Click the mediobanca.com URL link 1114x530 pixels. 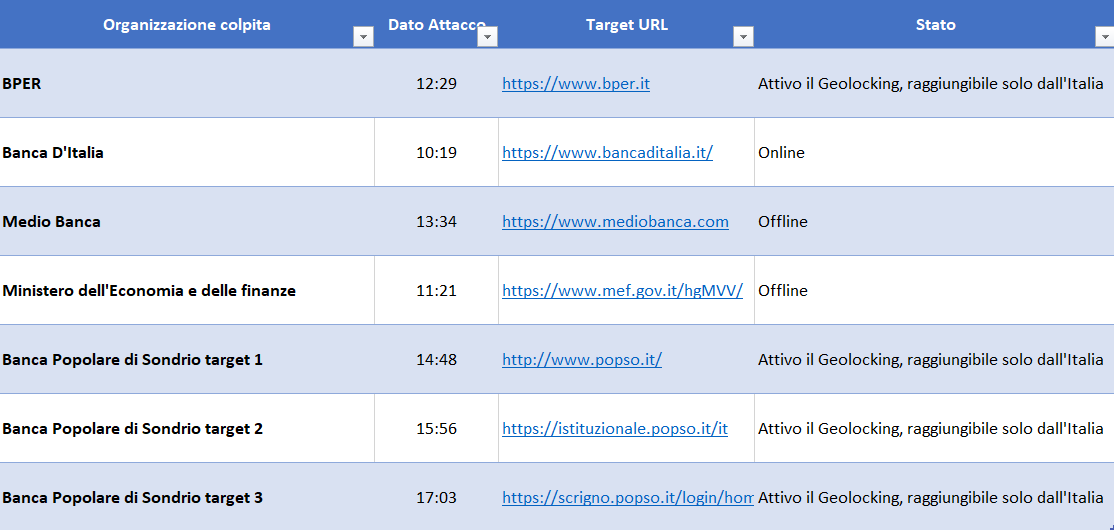[x=615, y=222]
